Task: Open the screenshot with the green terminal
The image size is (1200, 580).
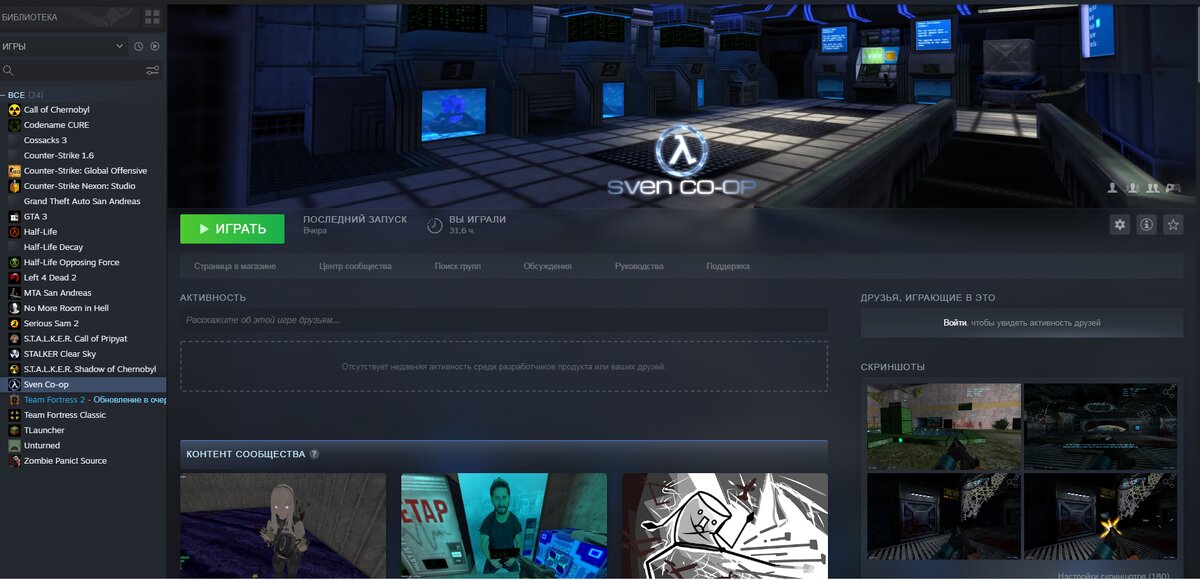Action: tap(944, 427)
